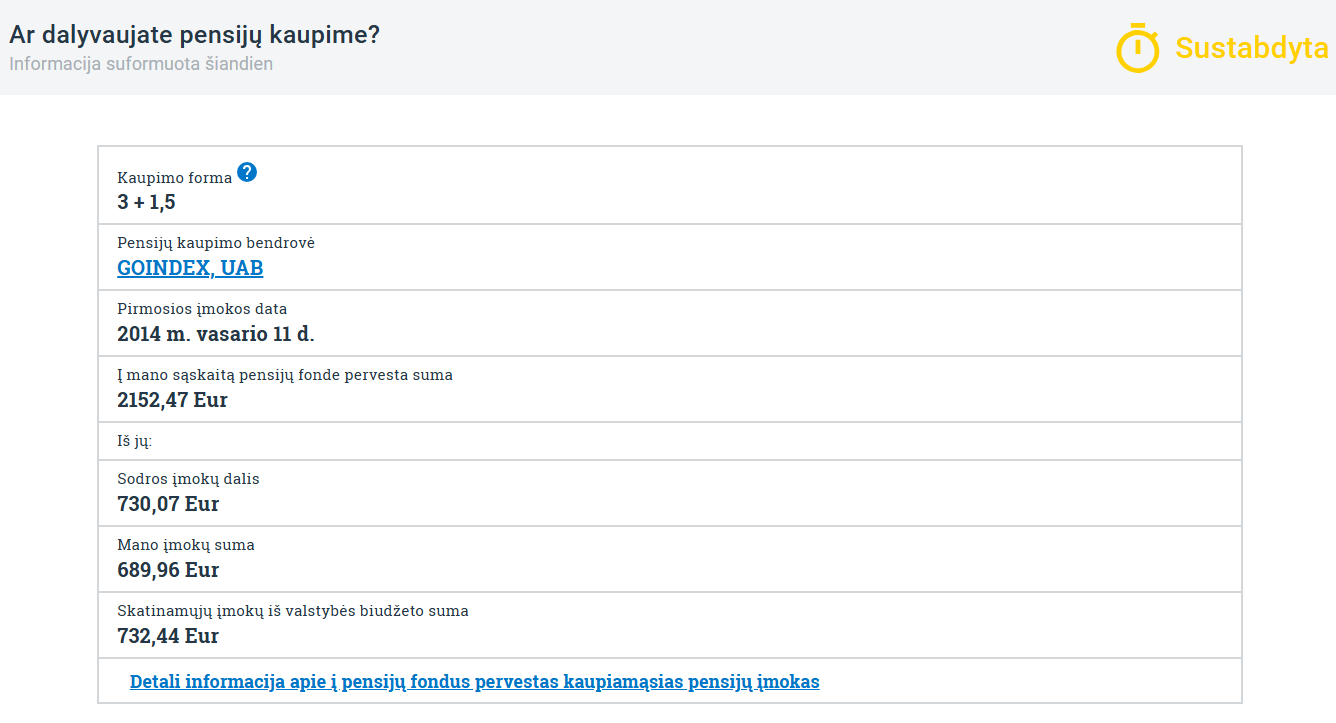
Task: Click the Sodros įmokų dalis label
Action: (x=188, y=479)
